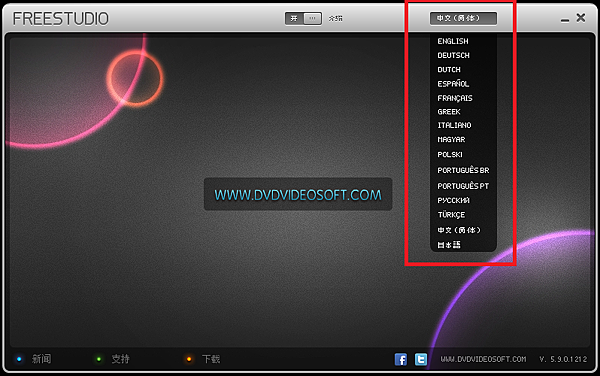Image resolution: width=600 pixels, height=376 pixels.
Task: Pick Magyar in the language list
Action: [452, 140]
